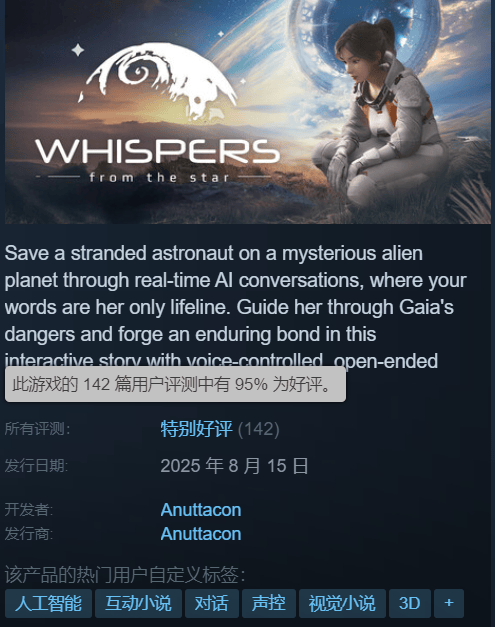Open the publisher Anuttacon link

(x=201, y=534)
